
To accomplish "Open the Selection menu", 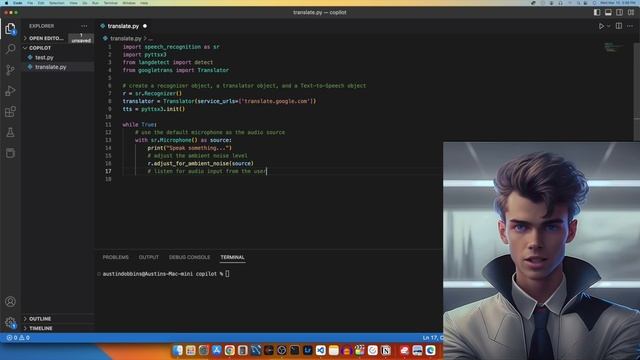I will tap(57, 3).
